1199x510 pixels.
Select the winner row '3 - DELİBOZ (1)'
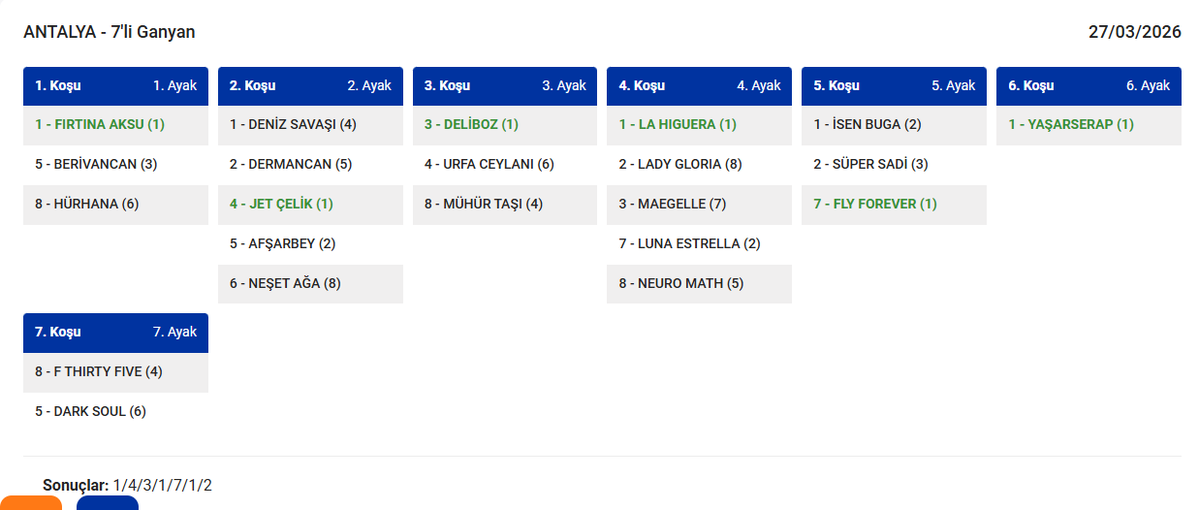click(505, 125)
